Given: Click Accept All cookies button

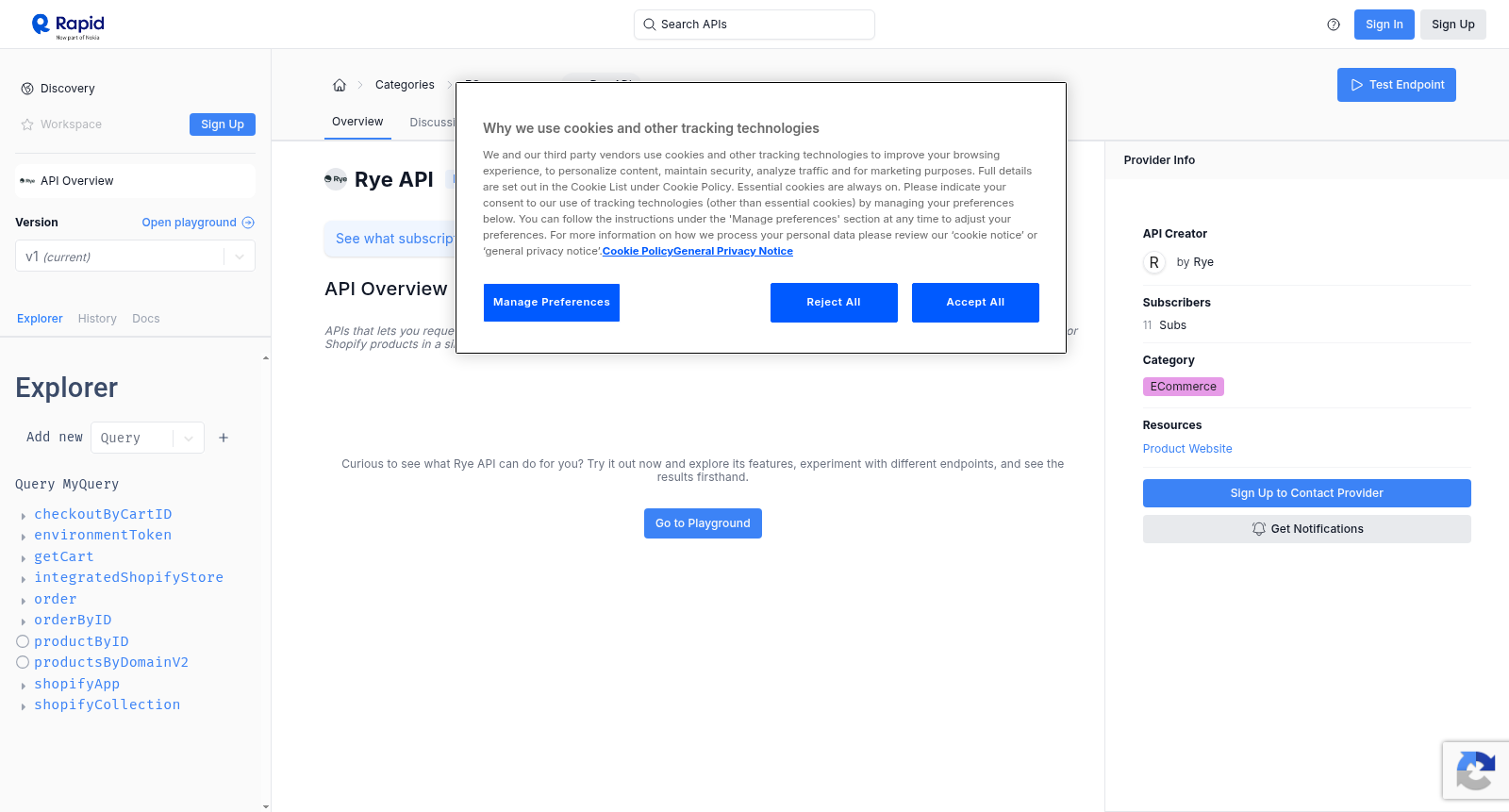Looking at the screenshot, I should point(975,303).
